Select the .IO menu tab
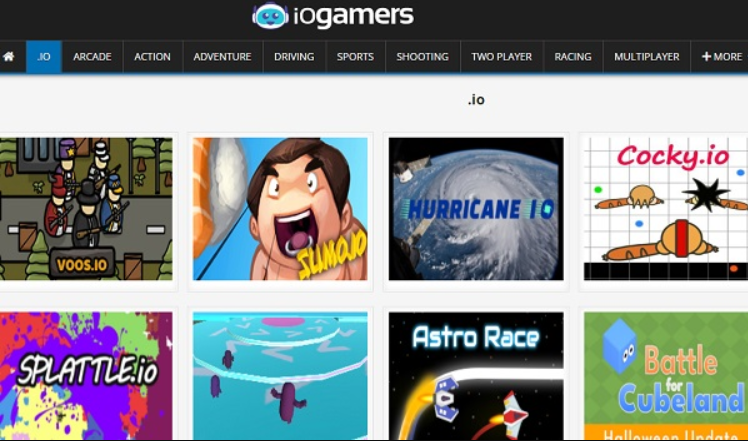The height and width of the screenshot is (441, 748). [x=44, y=57]
